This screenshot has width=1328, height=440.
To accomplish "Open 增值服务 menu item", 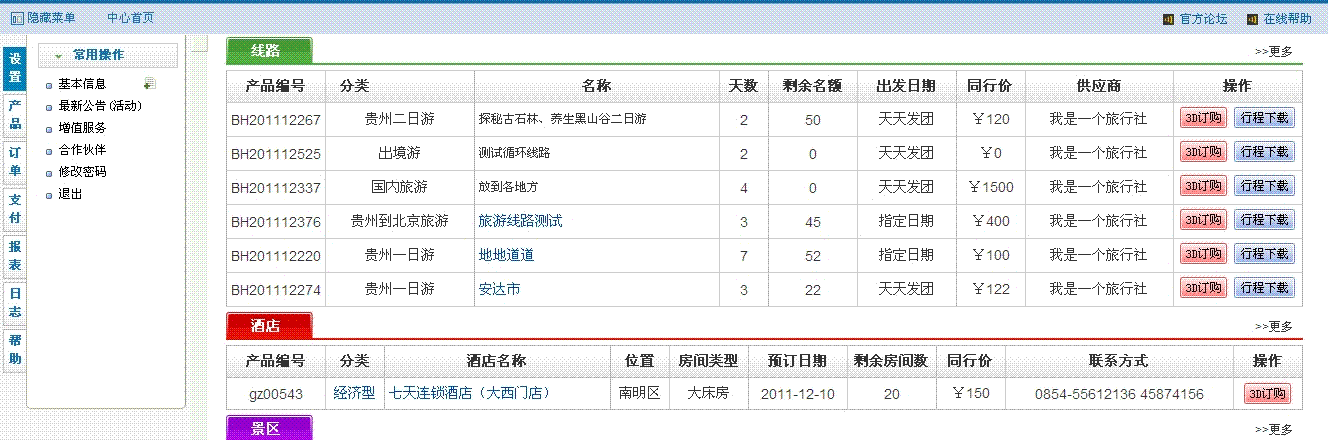I will point(82,128).
